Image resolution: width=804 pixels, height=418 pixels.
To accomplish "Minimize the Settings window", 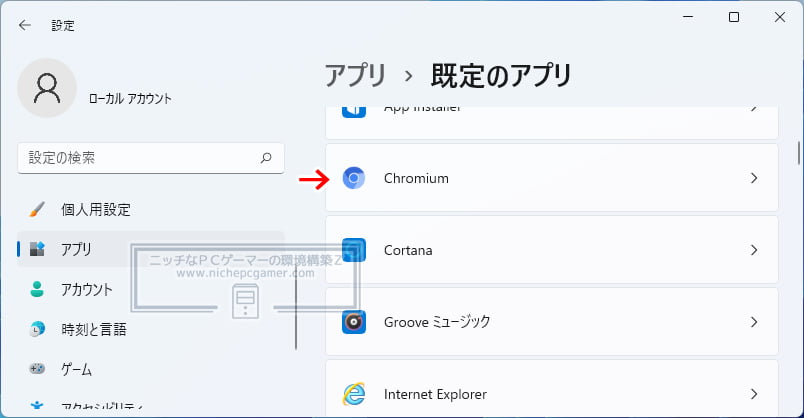I will [x=688, y=17].
